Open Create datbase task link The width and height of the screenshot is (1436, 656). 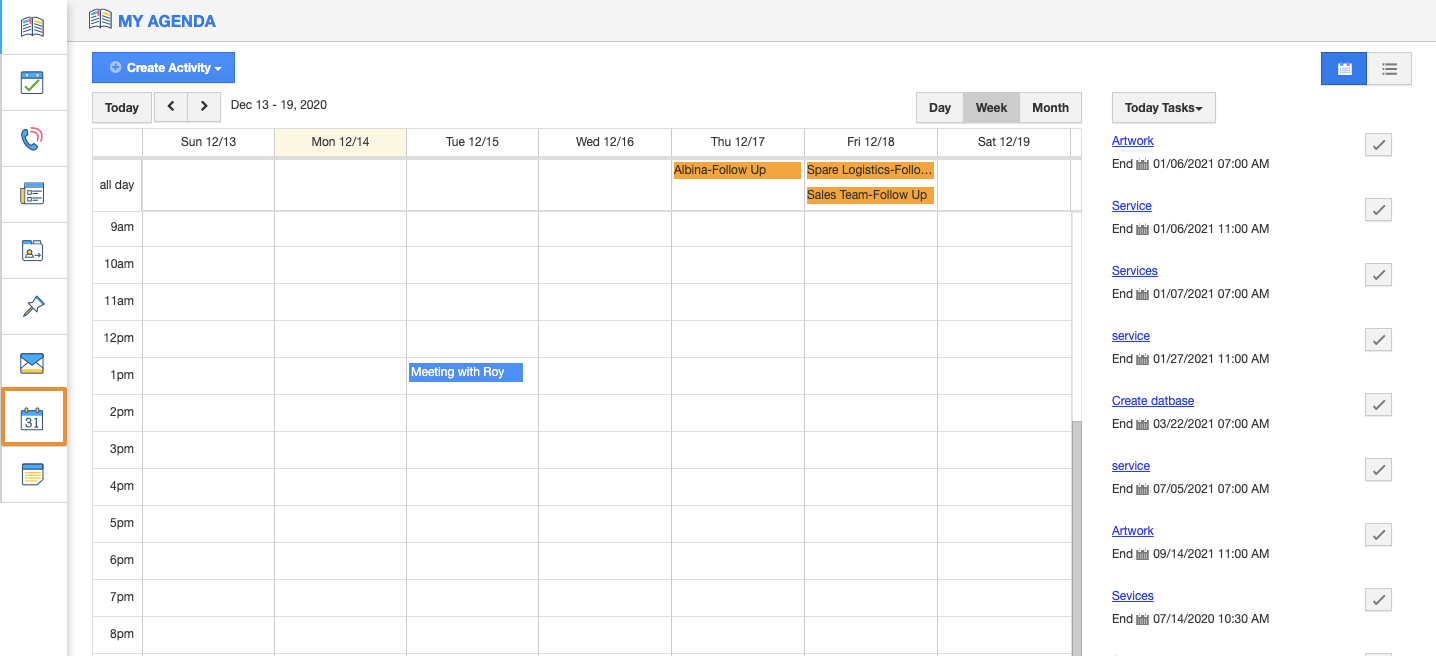coord(1153,401)
